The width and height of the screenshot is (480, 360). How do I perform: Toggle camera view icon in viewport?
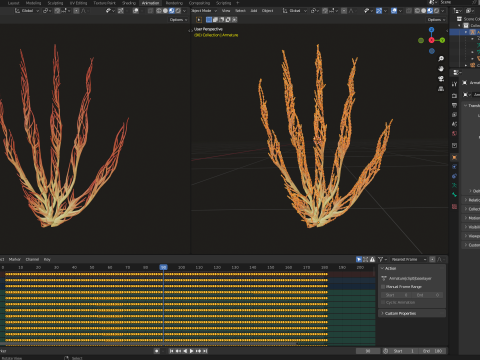click(x=441, y=79)
